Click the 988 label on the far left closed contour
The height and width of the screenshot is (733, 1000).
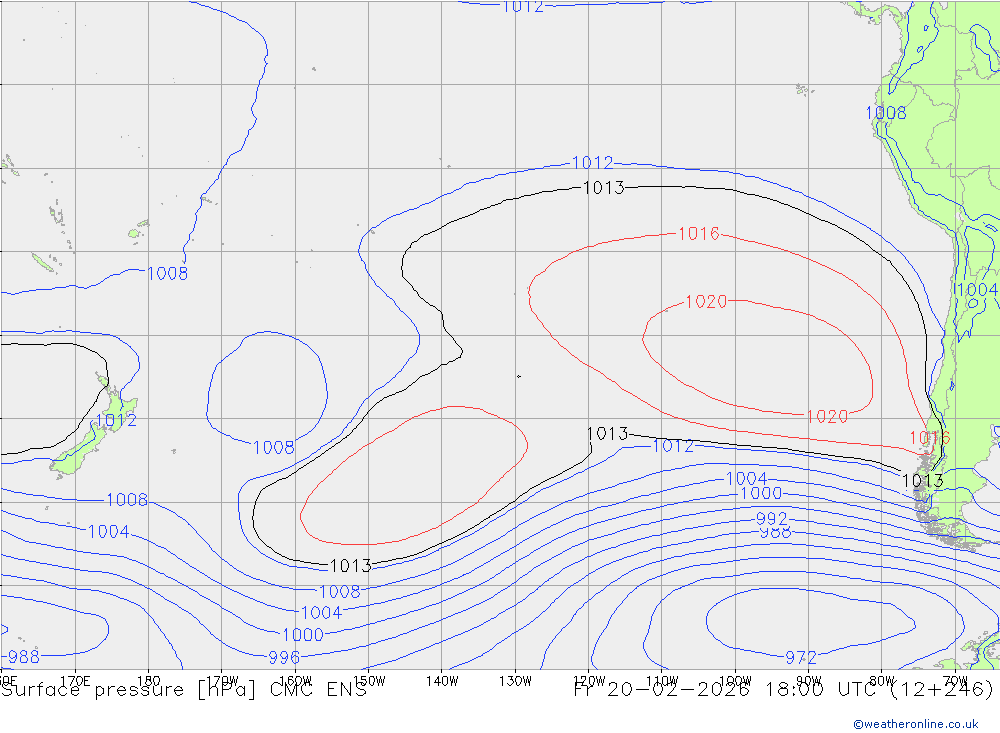(24, 656)
